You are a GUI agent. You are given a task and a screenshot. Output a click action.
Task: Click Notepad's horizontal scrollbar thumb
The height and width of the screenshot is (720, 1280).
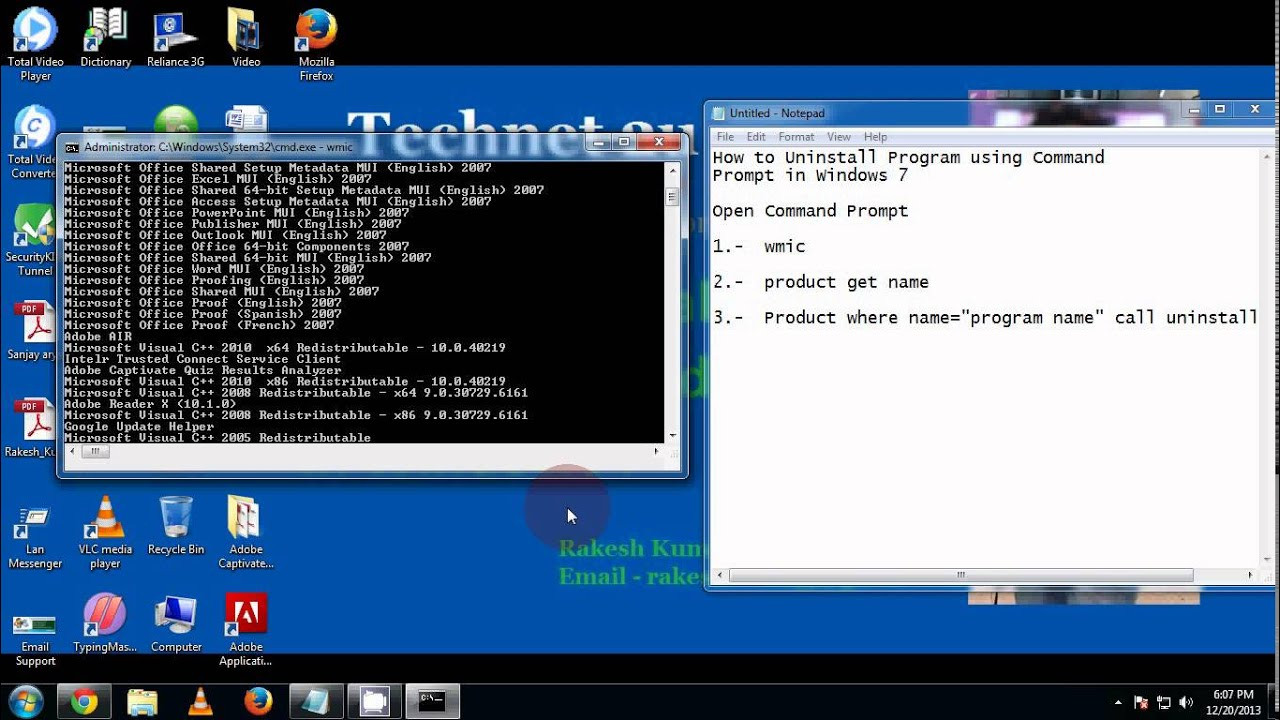(961, 575)
